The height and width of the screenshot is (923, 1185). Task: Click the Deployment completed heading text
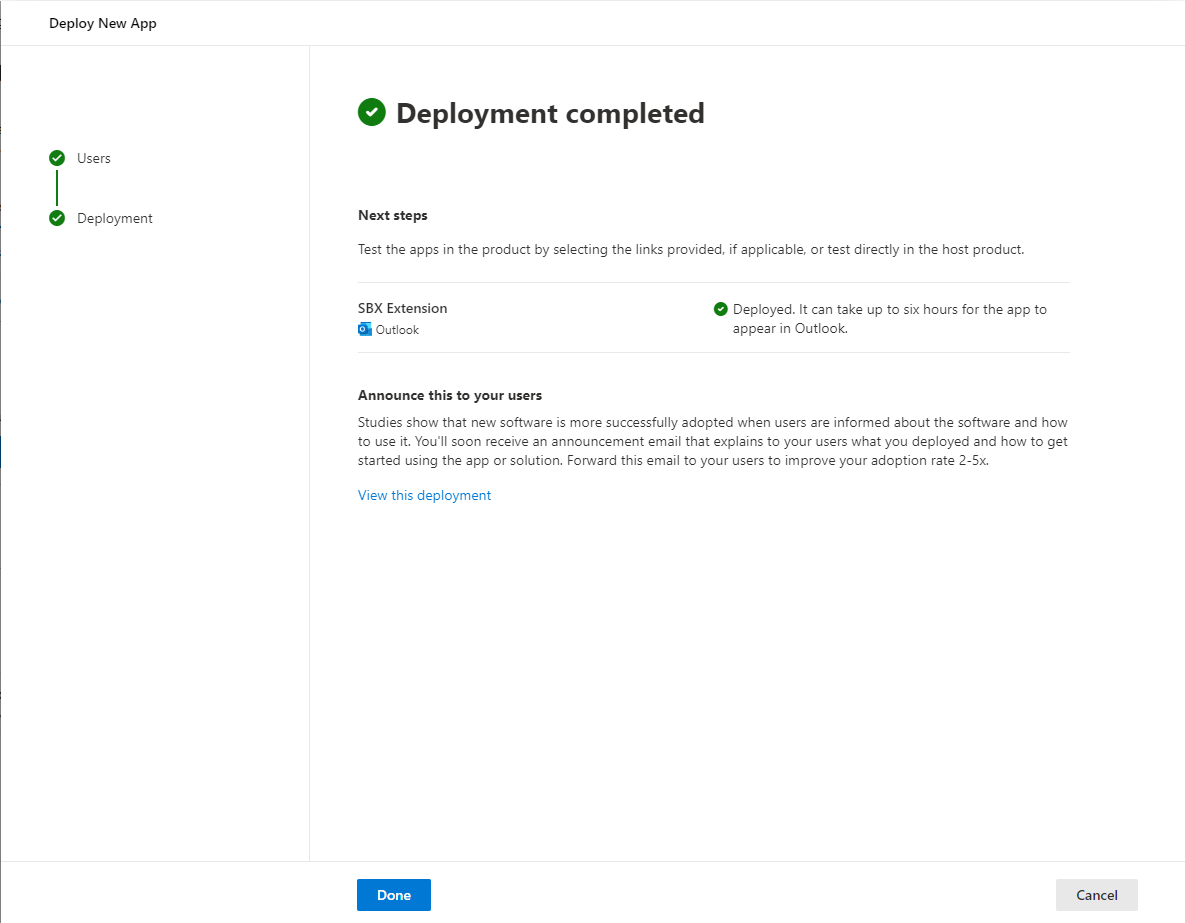pyautogui.click(x=550, y=113)
